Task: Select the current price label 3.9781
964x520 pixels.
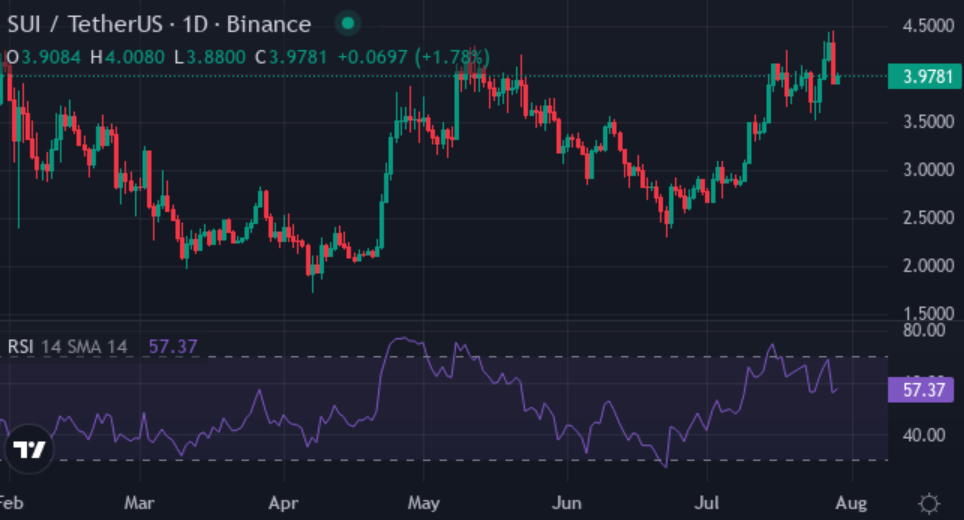Action: (x=925, y=77)
